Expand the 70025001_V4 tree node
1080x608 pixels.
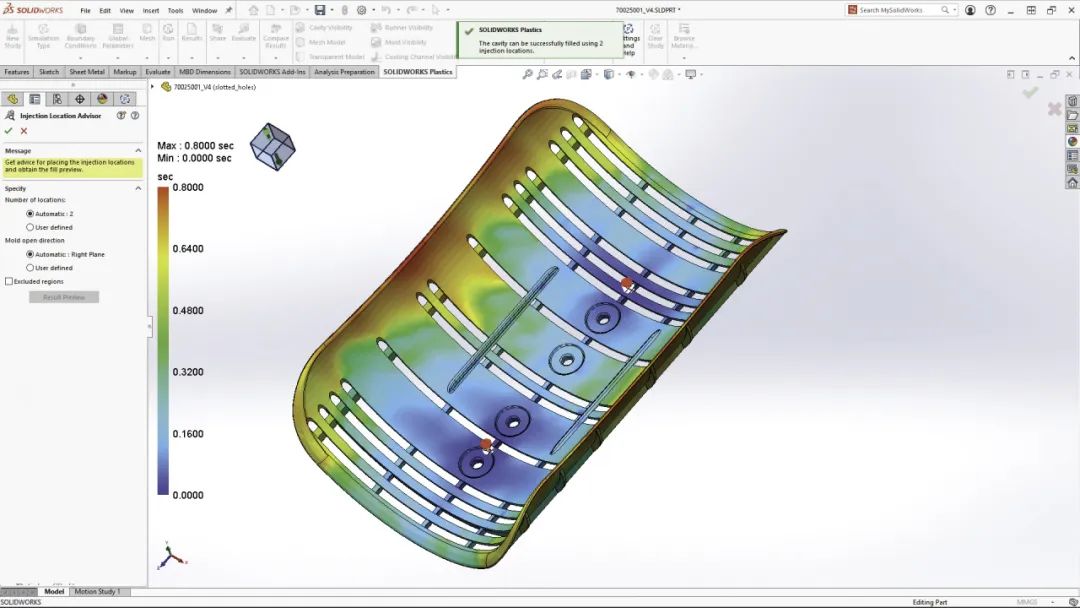pyautogui.click(x=152, y=86)
